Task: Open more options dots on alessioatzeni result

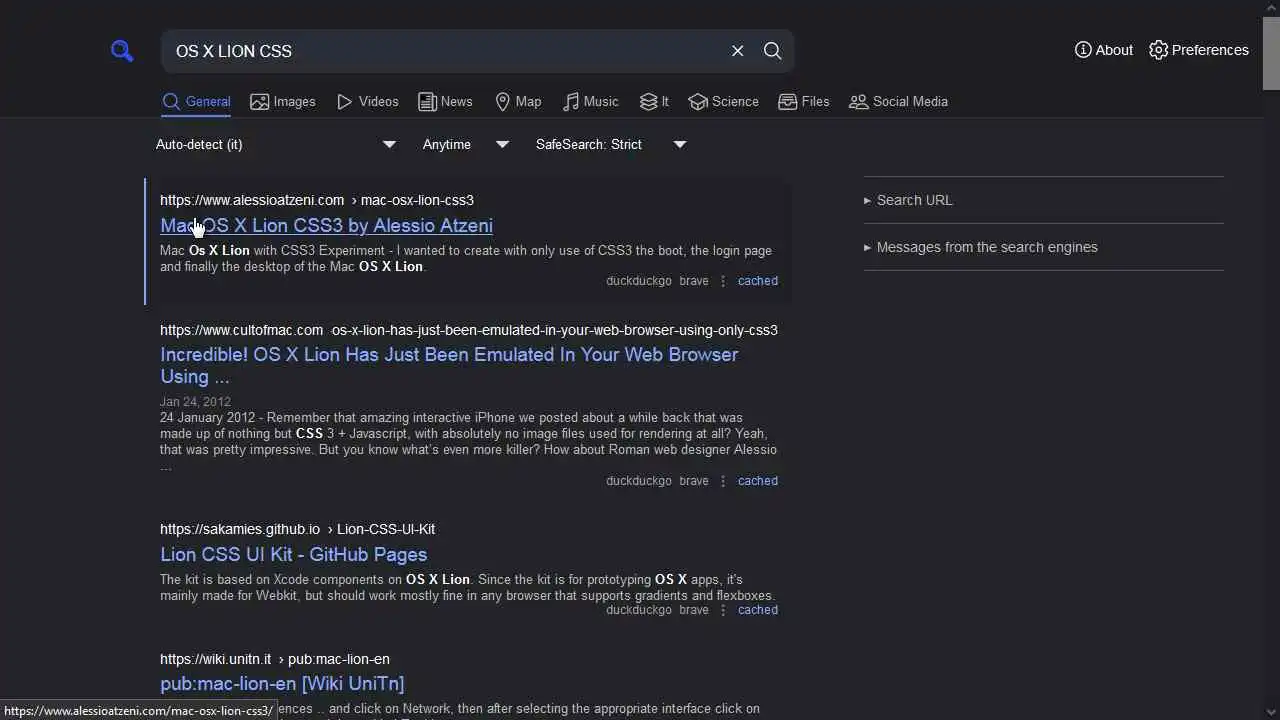Action: click(723, 281)
